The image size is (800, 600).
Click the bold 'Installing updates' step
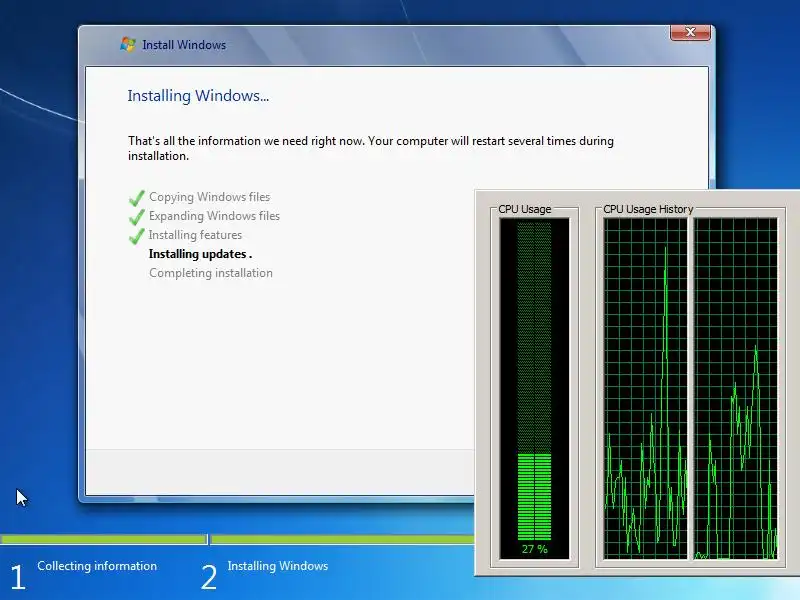200,254
